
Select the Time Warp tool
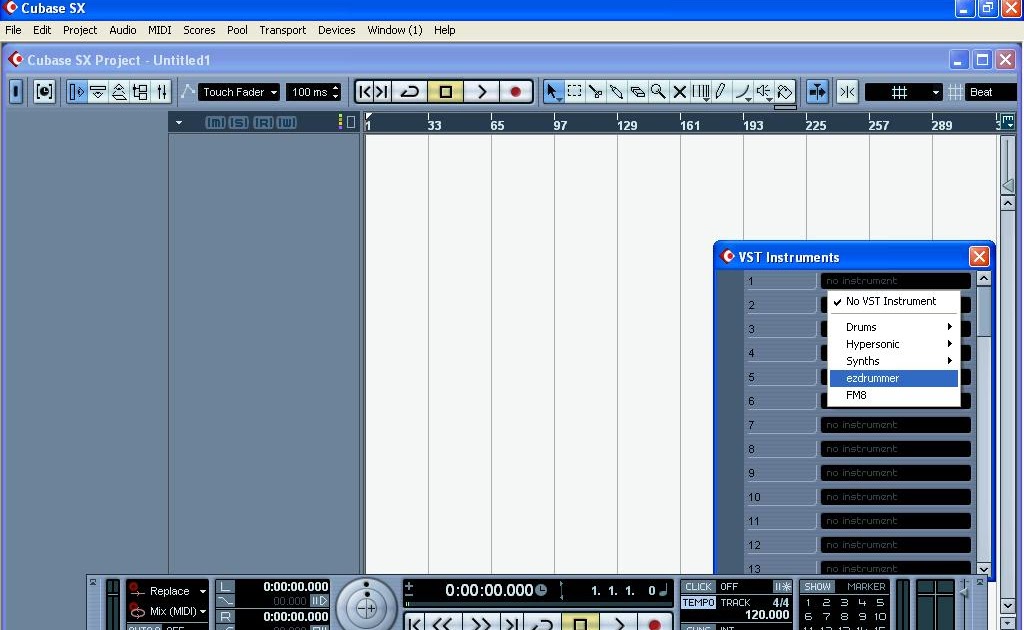click(701, 92)
